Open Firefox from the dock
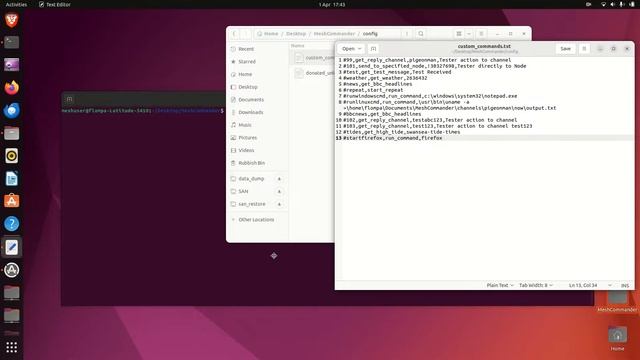Screen dimensions: 640x360 pyautogui.click(x=11, y=87)
